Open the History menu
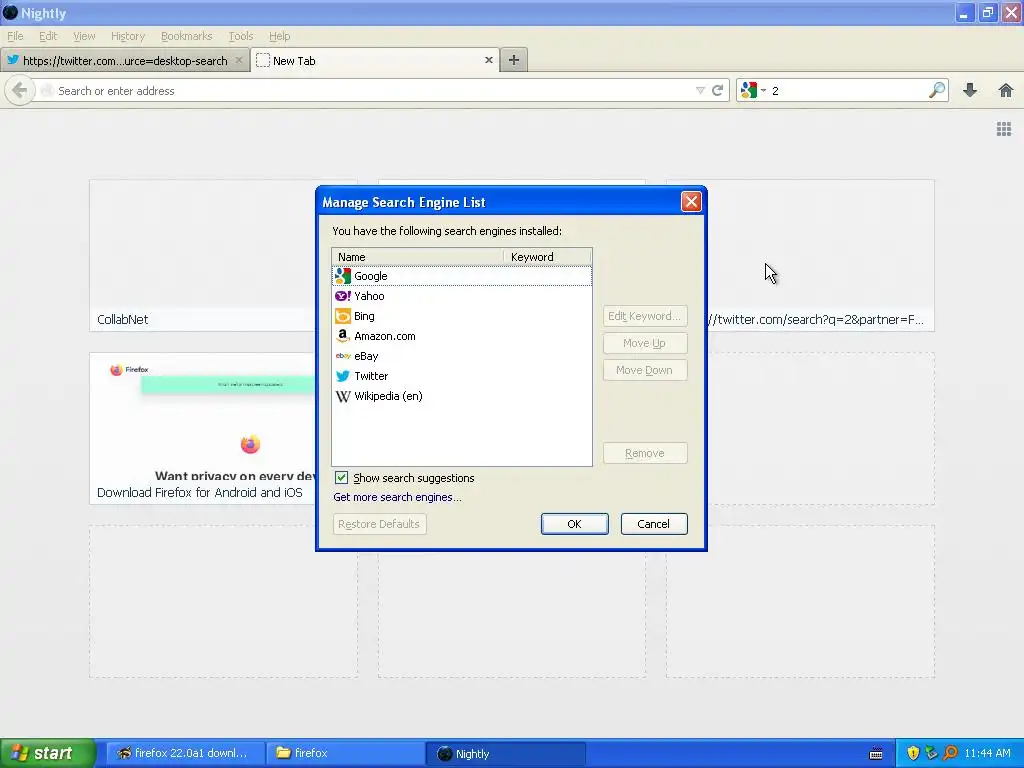Screen dimensions: 1024x768 tap(128, 36)
